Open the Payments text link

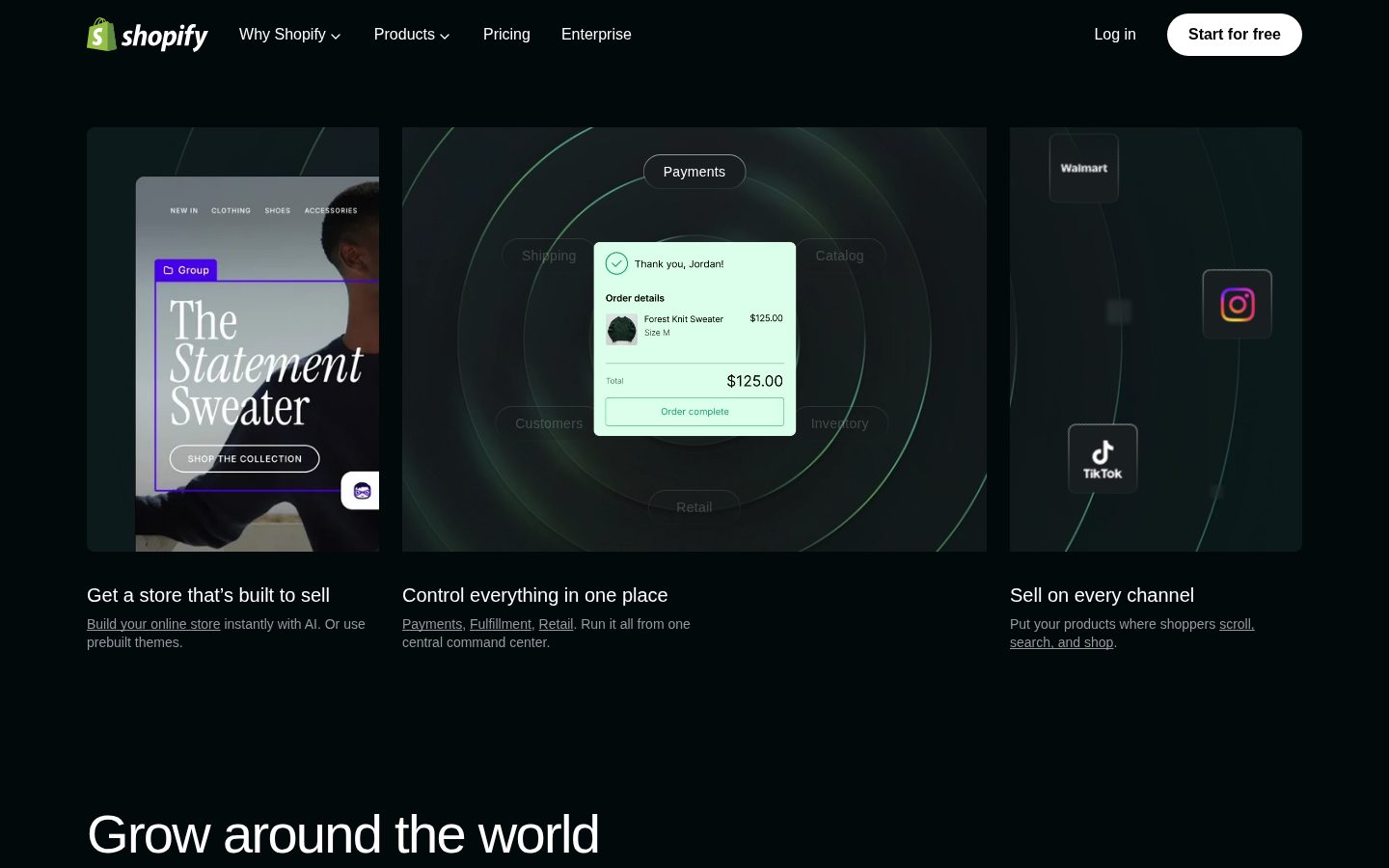pyautogui.click(x=432, y=624)
